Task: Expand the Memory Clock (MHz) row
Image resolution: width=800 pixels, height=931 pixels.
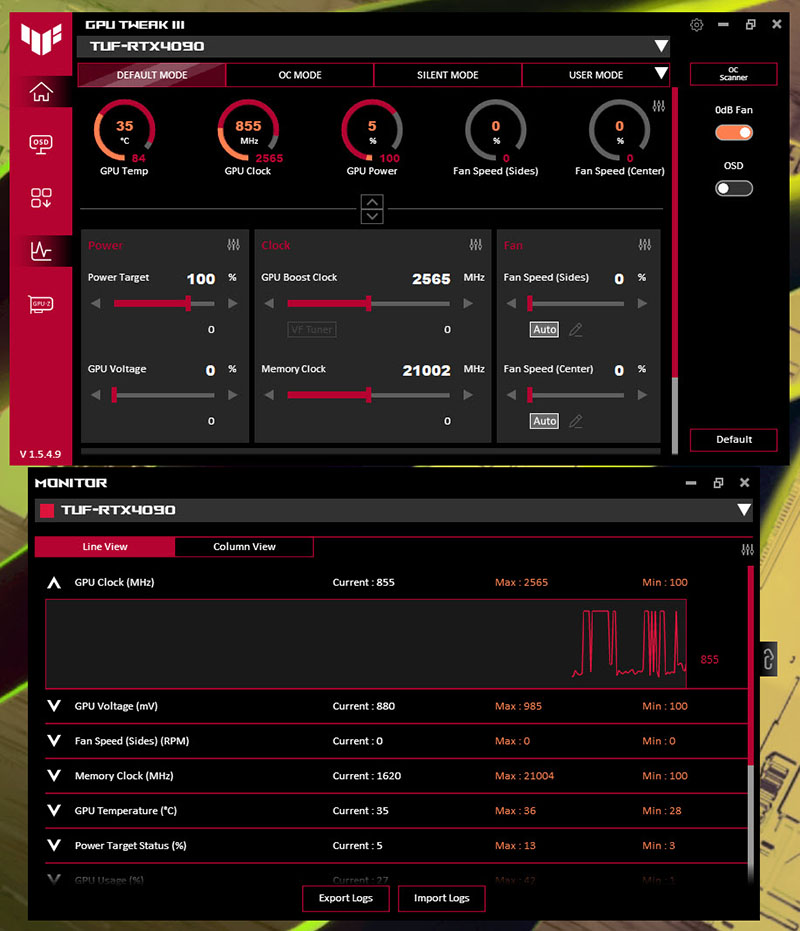Action: point(54,776)
